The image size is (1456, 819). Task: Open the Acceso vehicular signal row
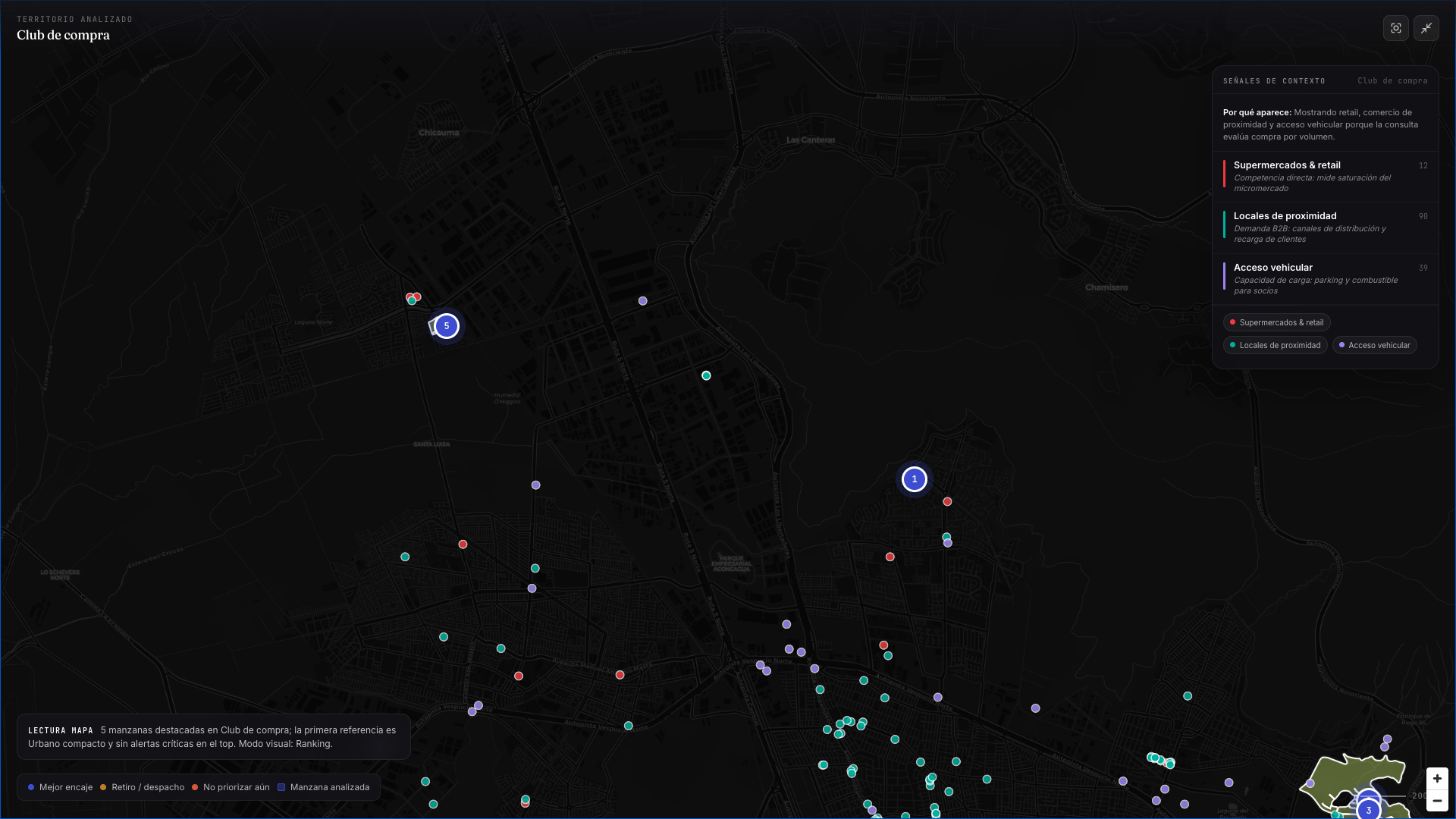(1325, 278)
